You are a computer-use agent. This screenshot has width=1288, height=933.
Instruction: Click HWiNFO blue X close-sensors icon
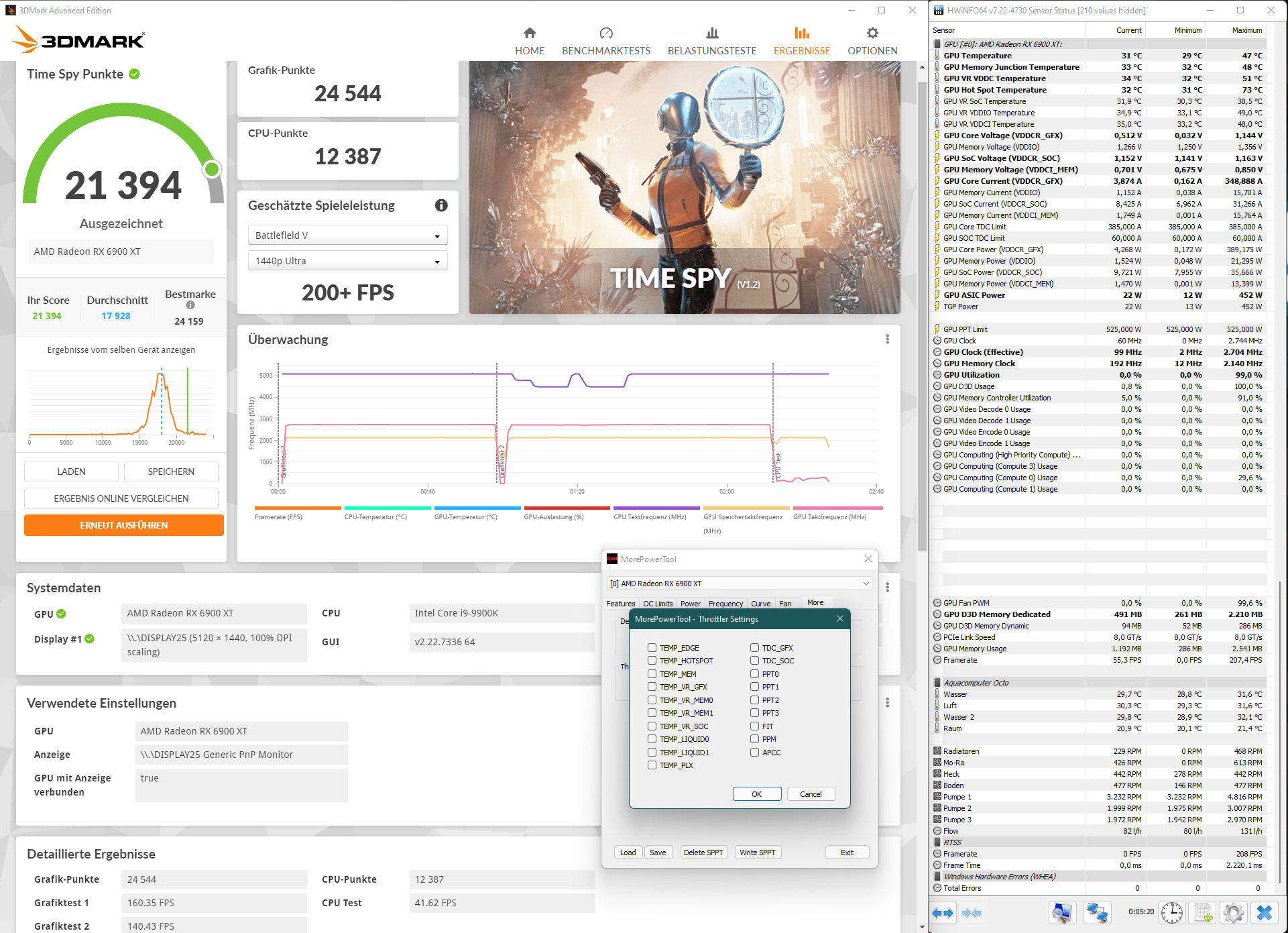tap(1265, 913)
